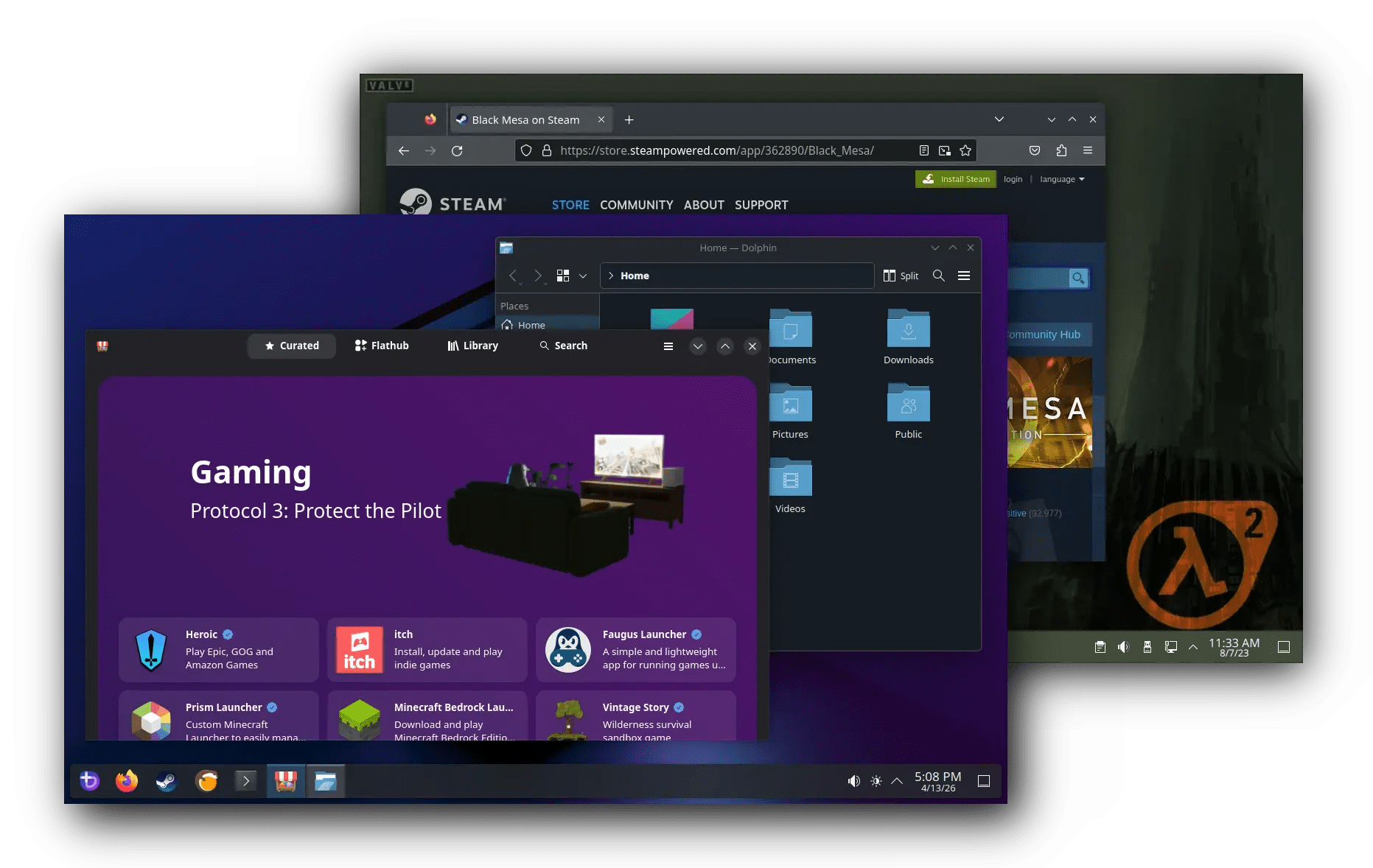Reload the Black Mesa page in Firefox
The height and width of the screenshot is (868, 1373).
[457, 150]
